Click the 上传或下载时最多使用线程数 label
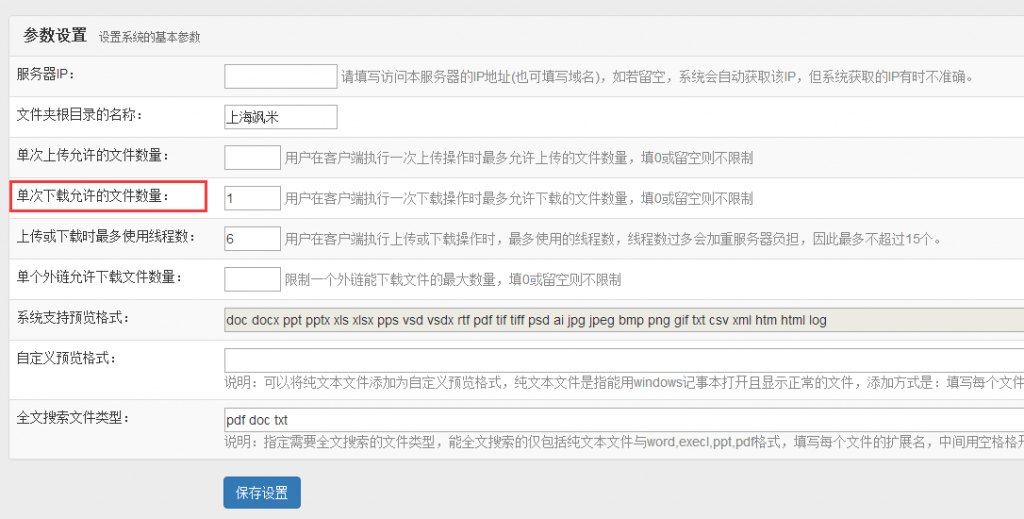 (106, 237)
